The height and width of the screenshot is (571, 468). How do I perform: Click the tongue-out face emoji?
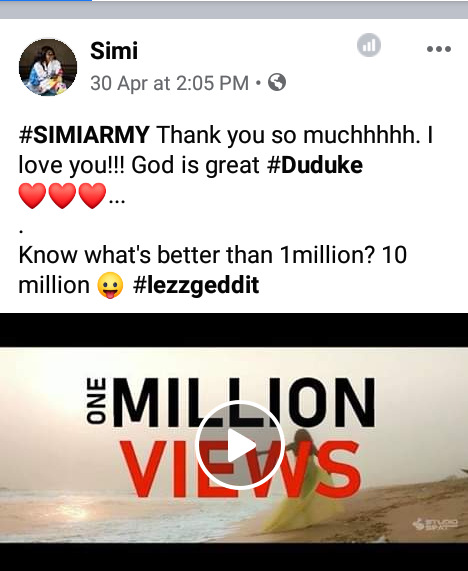[110, 285]
